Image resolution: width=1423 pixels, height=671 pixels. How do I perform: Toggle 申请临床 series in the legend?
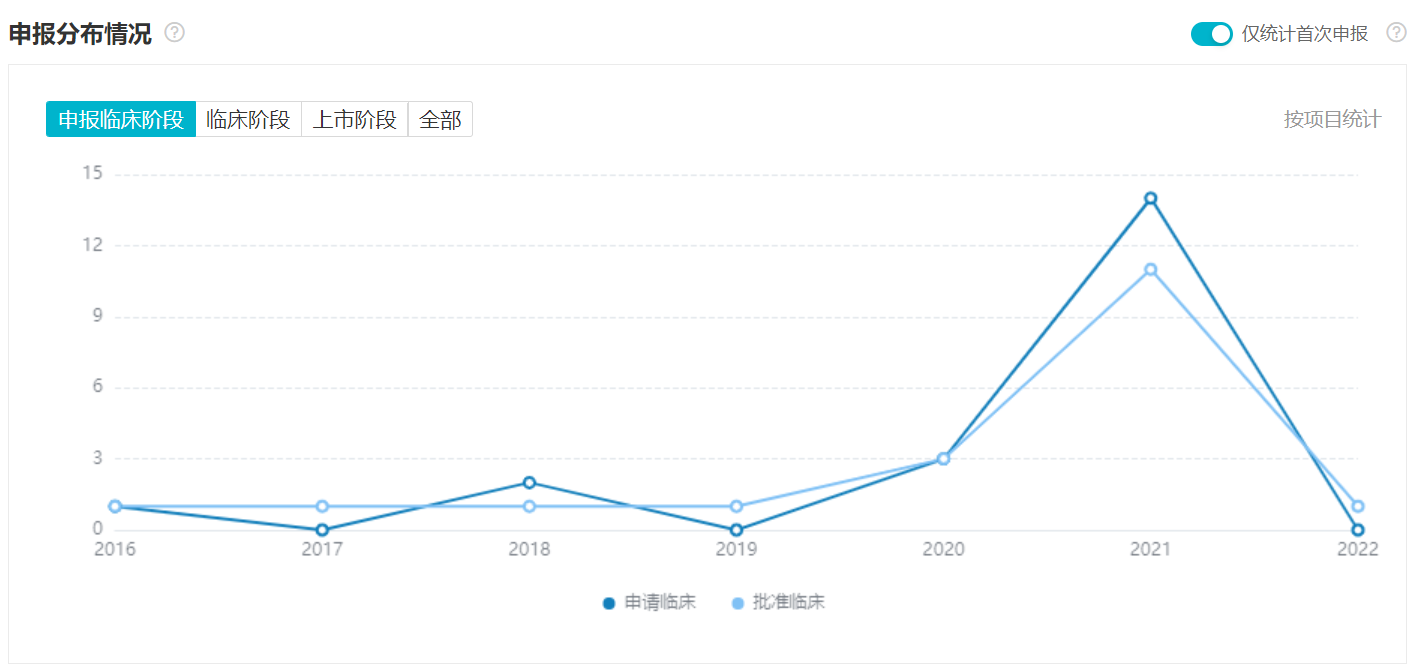pyautogui.click(x=660, y=603)
